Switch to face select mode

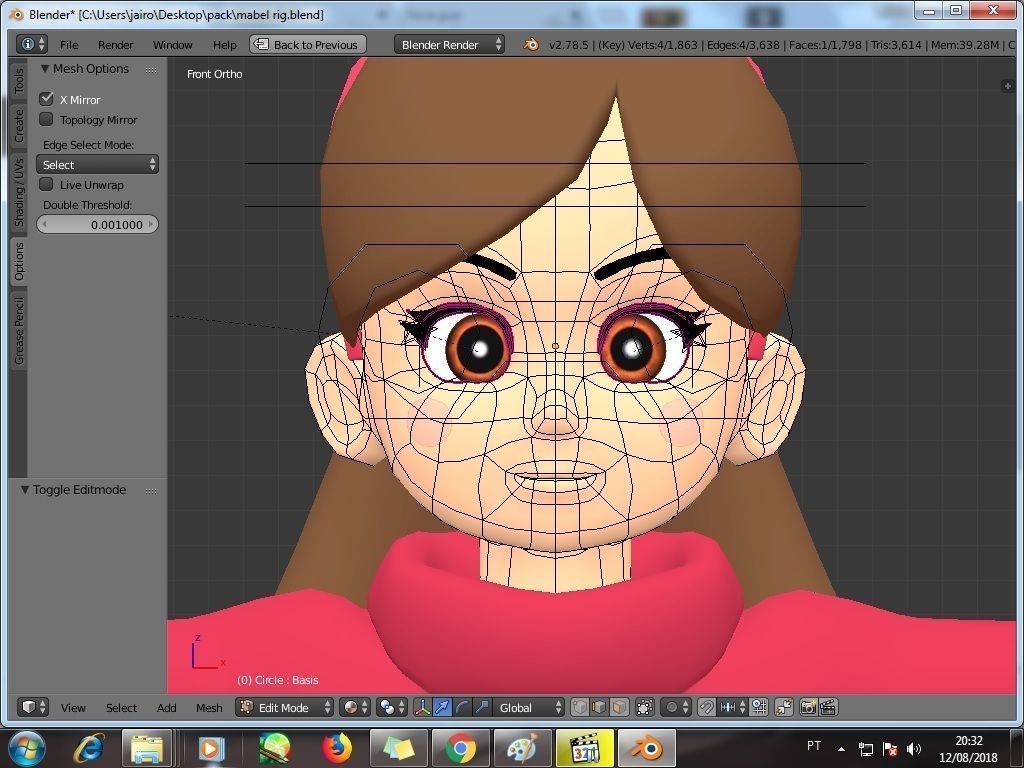click(x=619, y=707)
